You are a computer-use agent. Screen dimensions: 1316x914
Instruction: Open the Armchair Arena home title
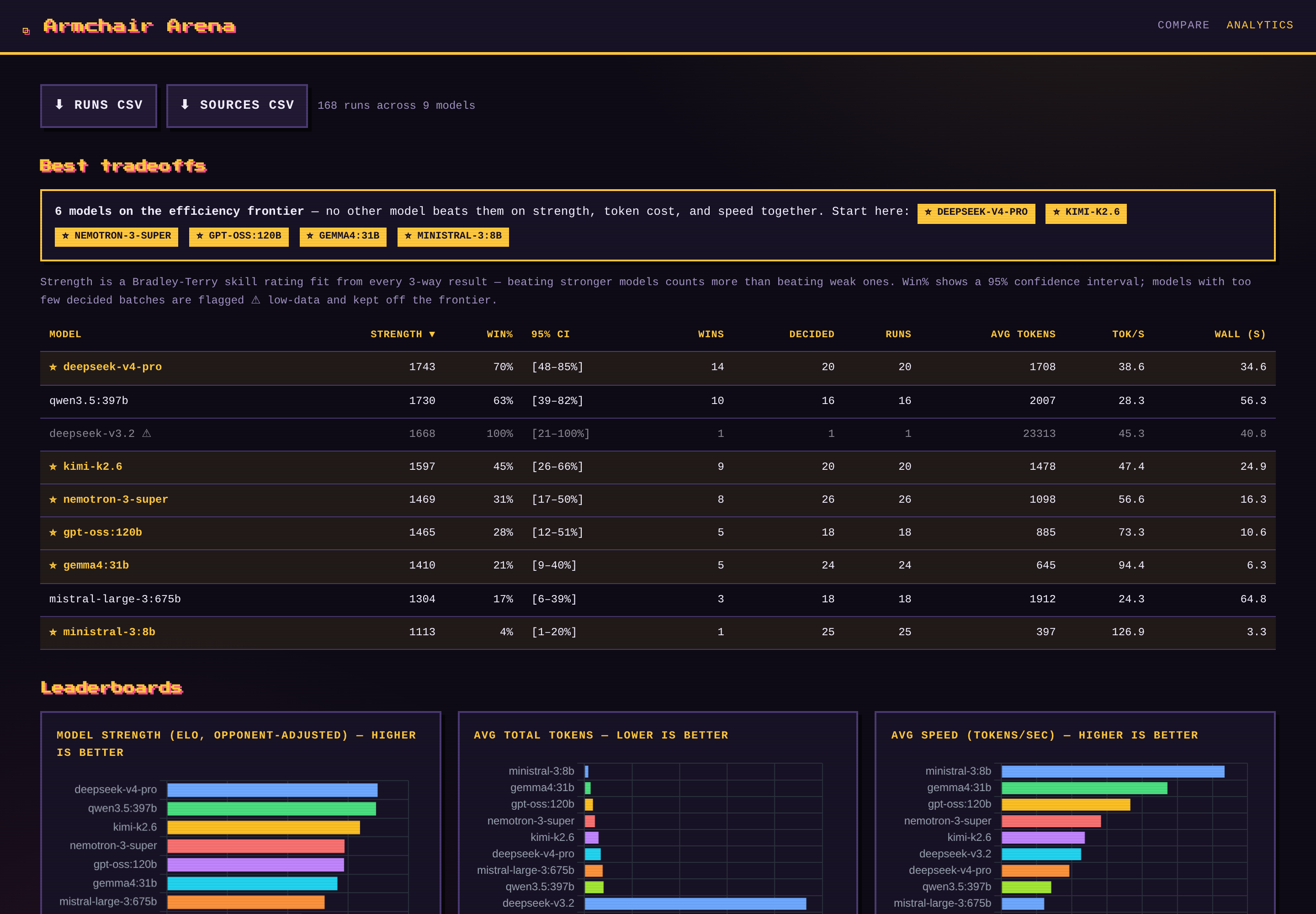pos(139,26)
